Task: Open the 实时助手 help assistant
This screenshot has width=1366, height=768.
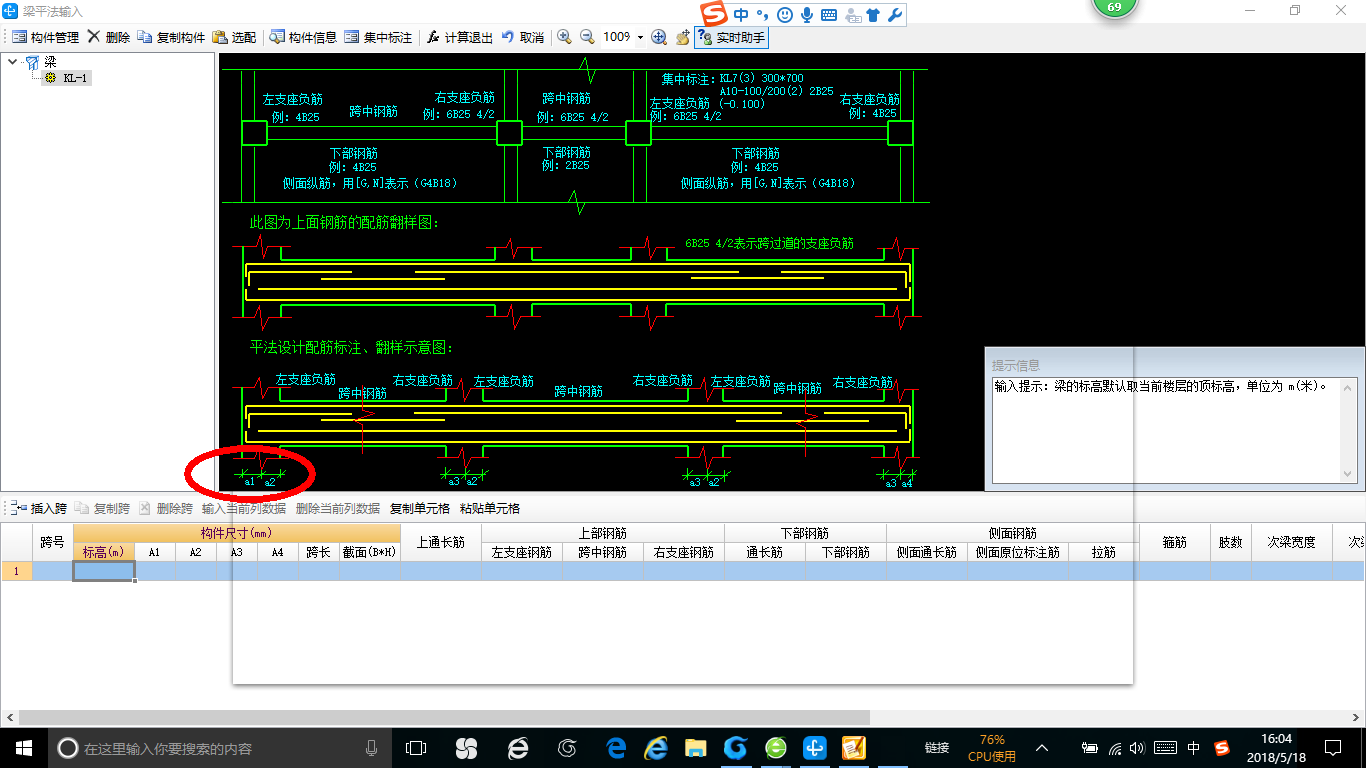Action: 731,37
